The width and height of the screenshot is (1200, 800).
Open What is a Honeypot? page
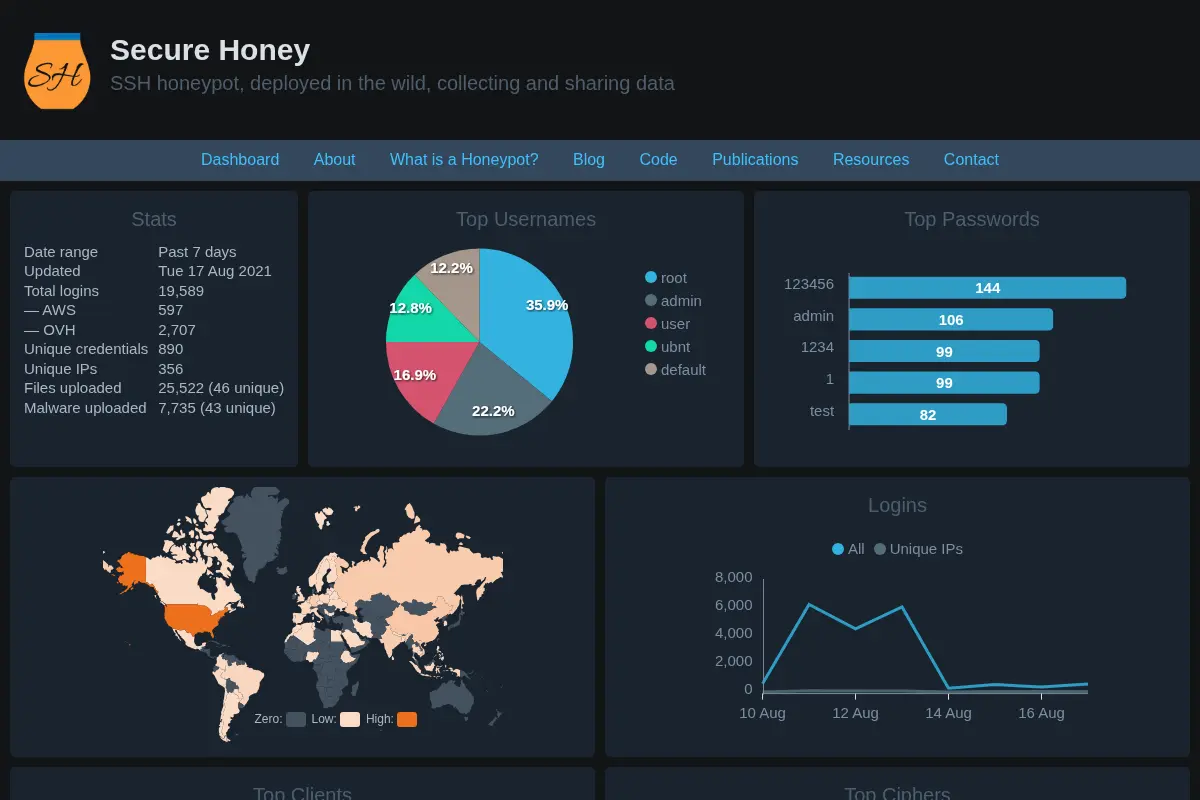click(464, 160)
